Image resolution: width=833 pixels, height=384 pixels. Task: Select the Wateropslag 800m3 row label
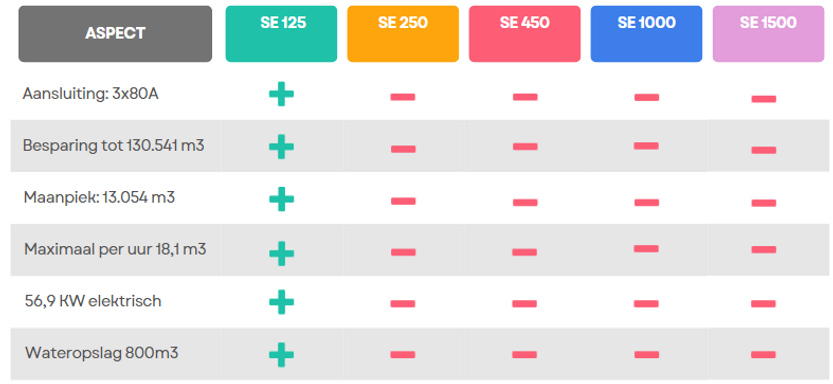tap(101, 353)
